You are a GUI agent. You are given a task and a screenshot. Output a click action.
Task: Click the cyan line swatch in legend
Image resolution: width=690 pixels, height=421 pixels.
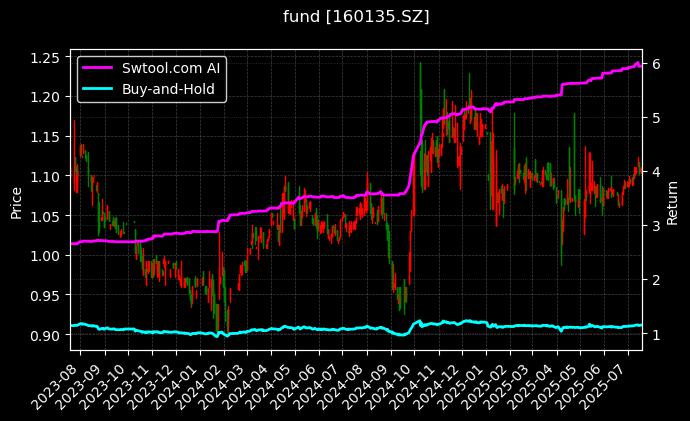tap(102, 89)
